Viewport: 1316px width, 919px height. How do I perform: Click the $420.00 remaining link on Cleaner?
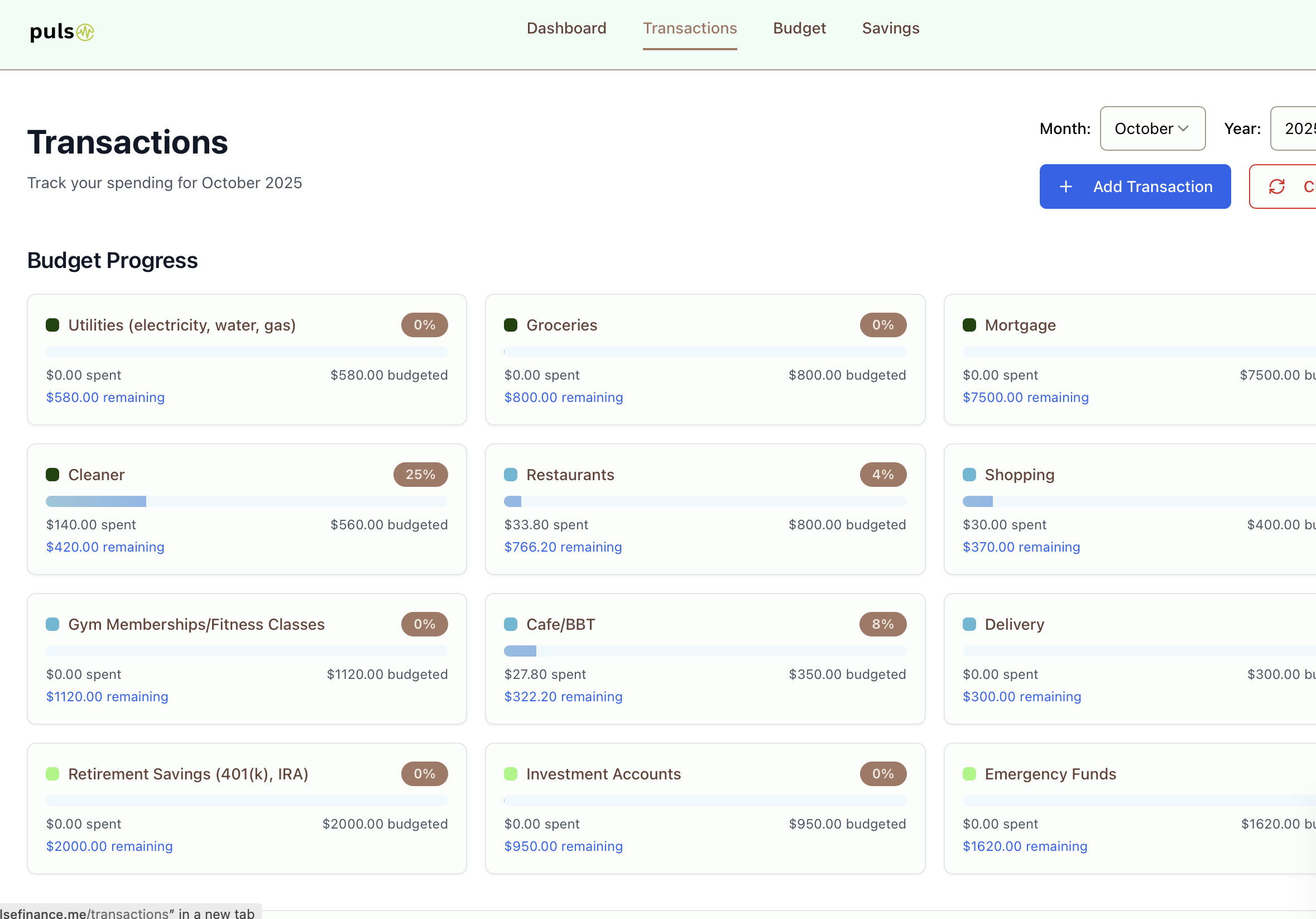[105, 547]
